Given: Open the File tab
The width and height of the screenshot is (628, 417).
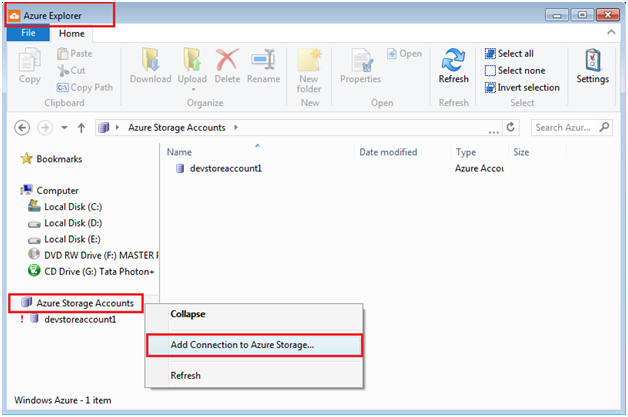Looking at the screenshot, I should [x=28, y=33].
